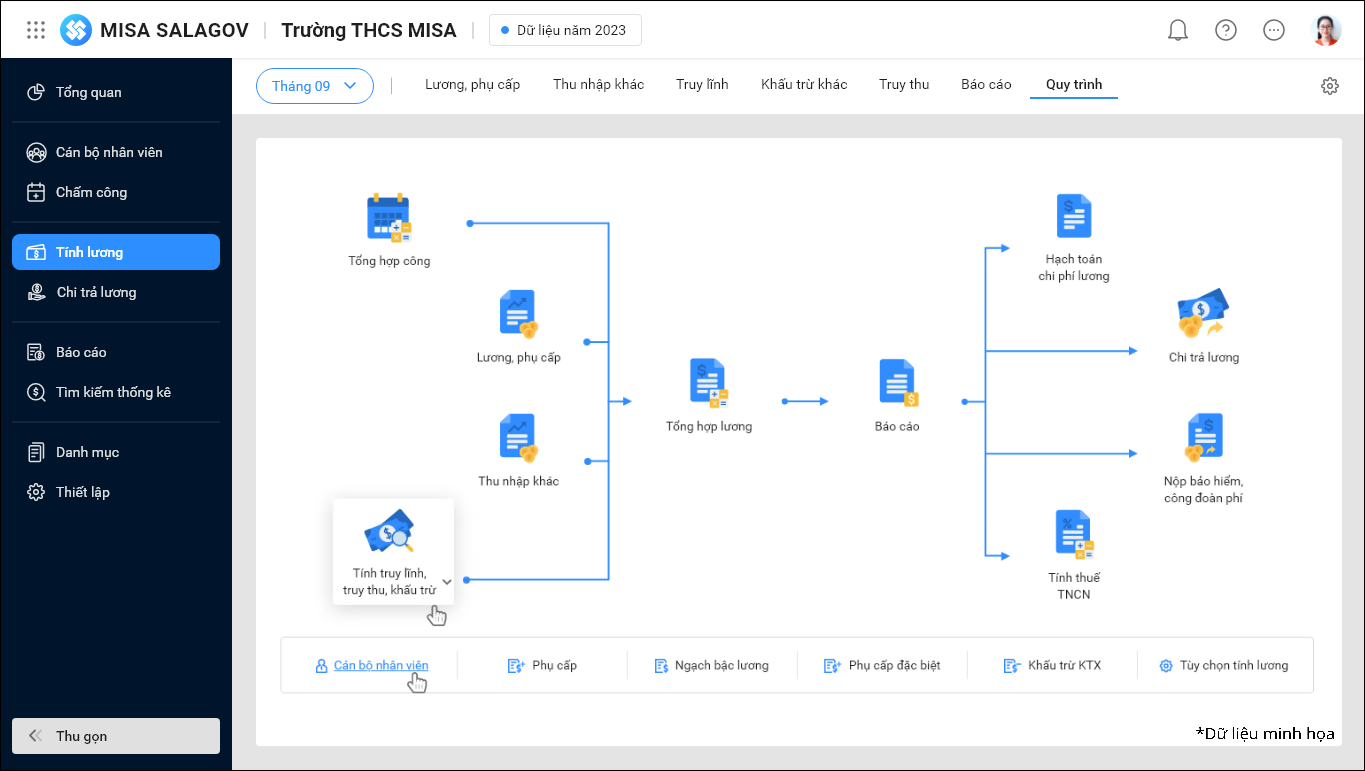This screenshot has height=771, width=1365.
Task: Open the more options ellipsis icon
Action: 1274,30
